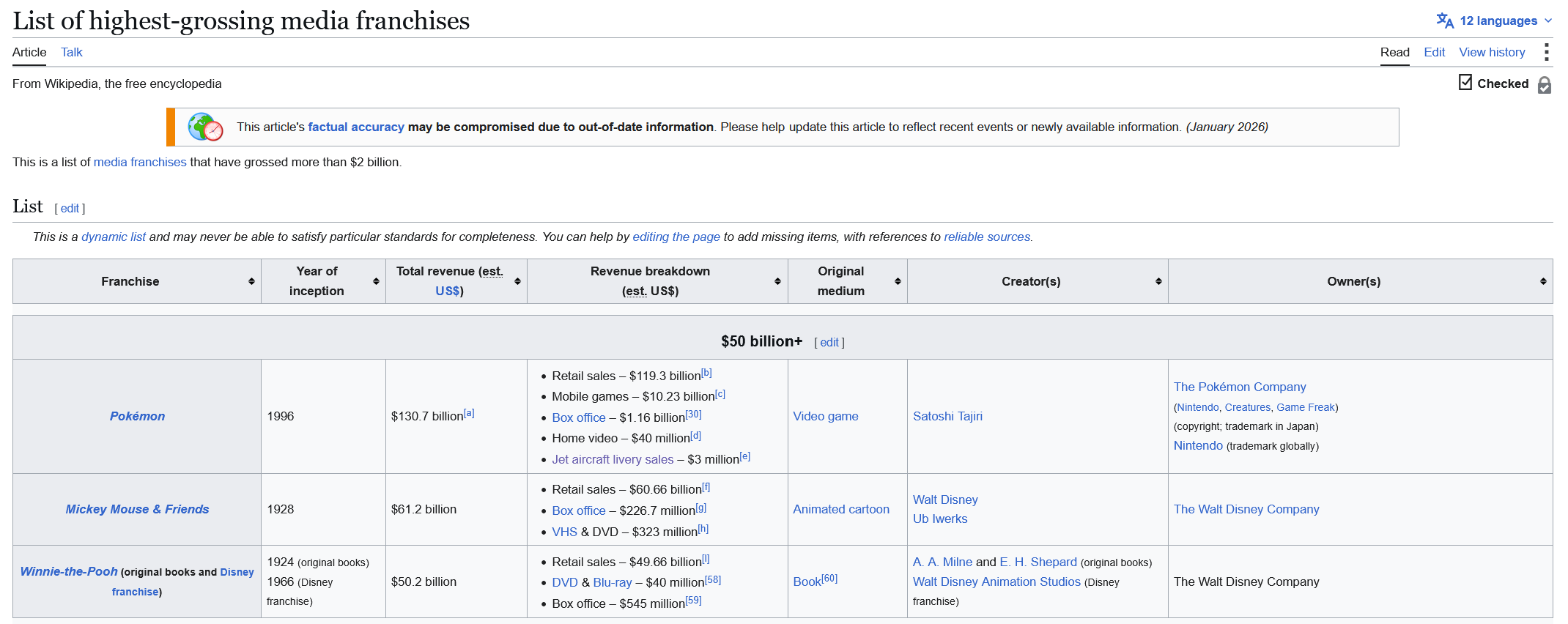Click the Checked revision checkmark icon
This screenshot has height=624, width=1568.
tap(1465, 82)
